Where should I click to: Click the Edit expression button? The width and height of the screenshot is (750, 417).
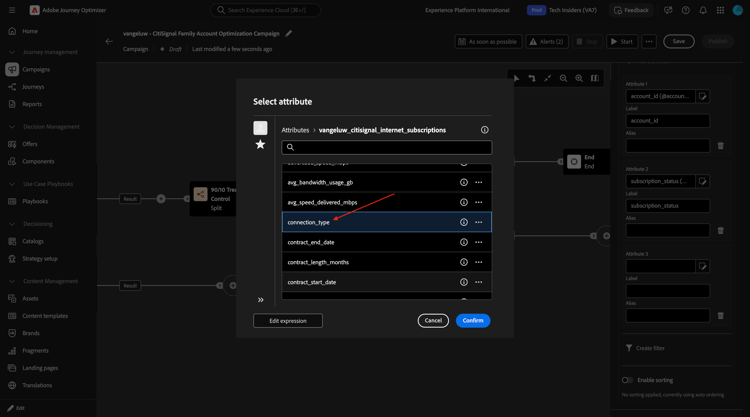[288, 321]
